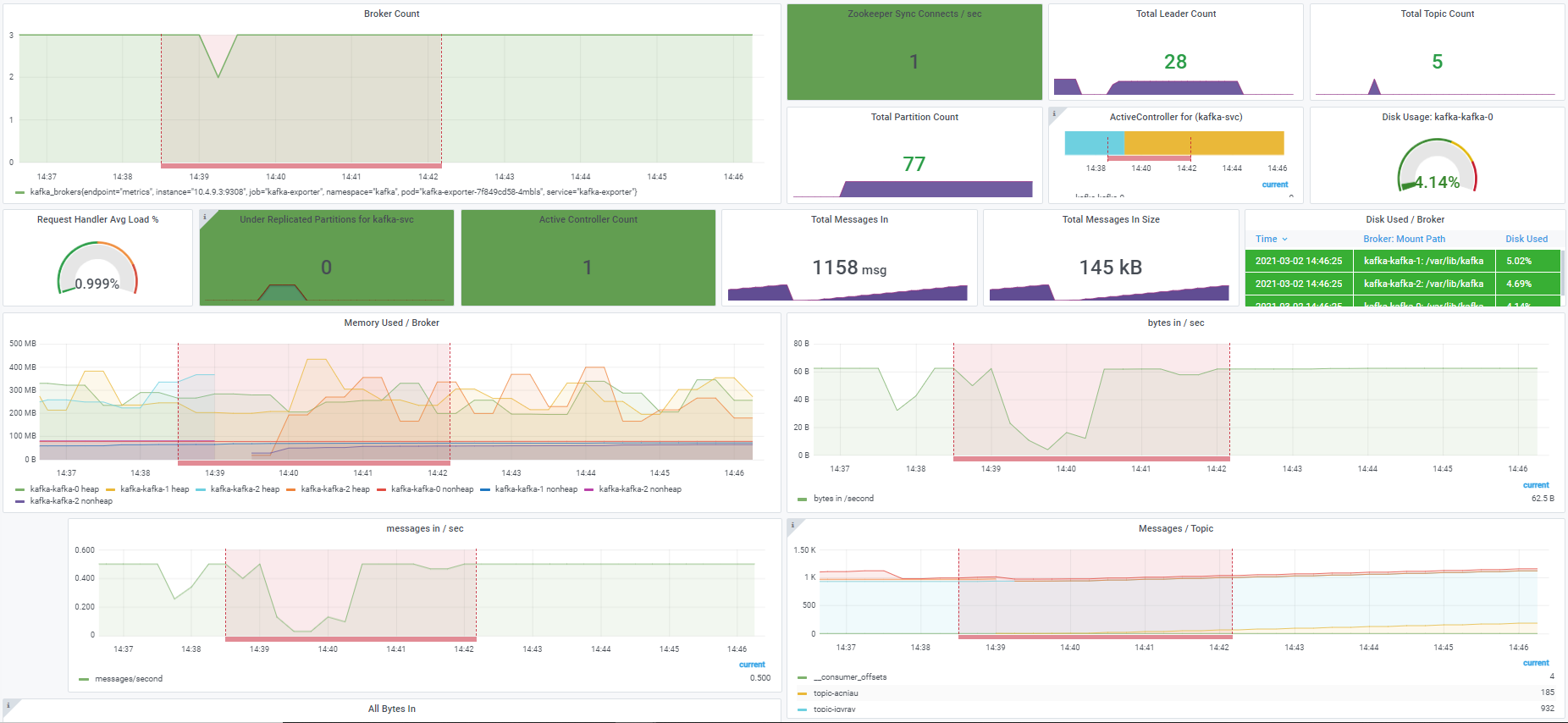Open Messages / Topic panel title
This screenshot has width=1568, height=723.
1176,528
